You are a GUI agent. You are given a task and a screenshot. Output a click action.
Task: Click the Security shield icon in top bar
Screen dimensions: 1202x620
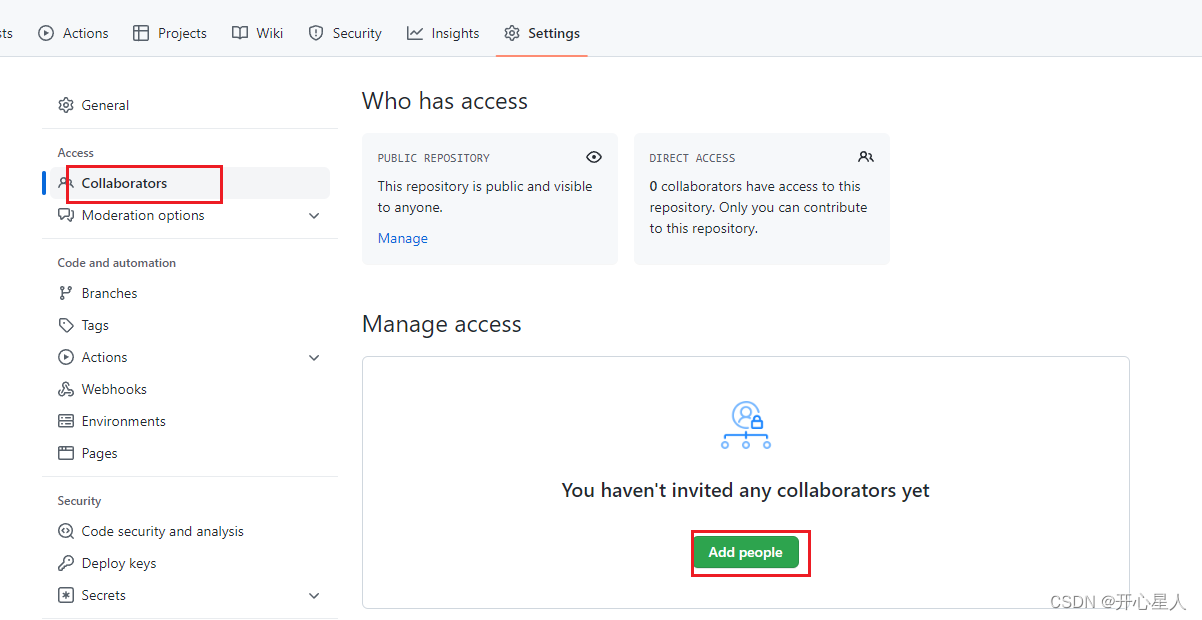[316, 33]
